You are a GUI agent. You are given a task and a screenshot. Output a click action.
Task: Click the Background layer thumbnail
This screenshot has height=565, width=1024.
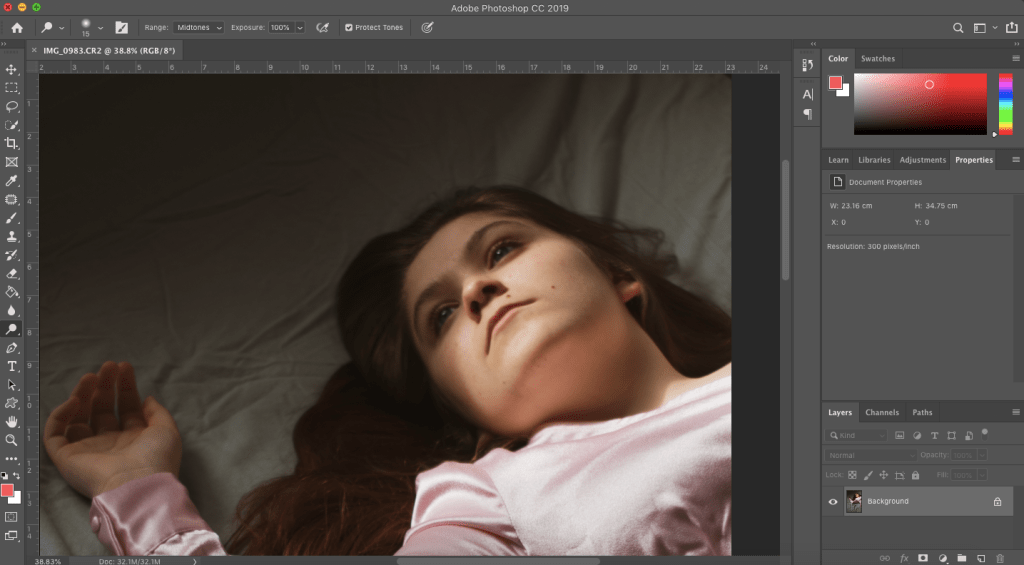pyautogui.click(x=854, y=501)
